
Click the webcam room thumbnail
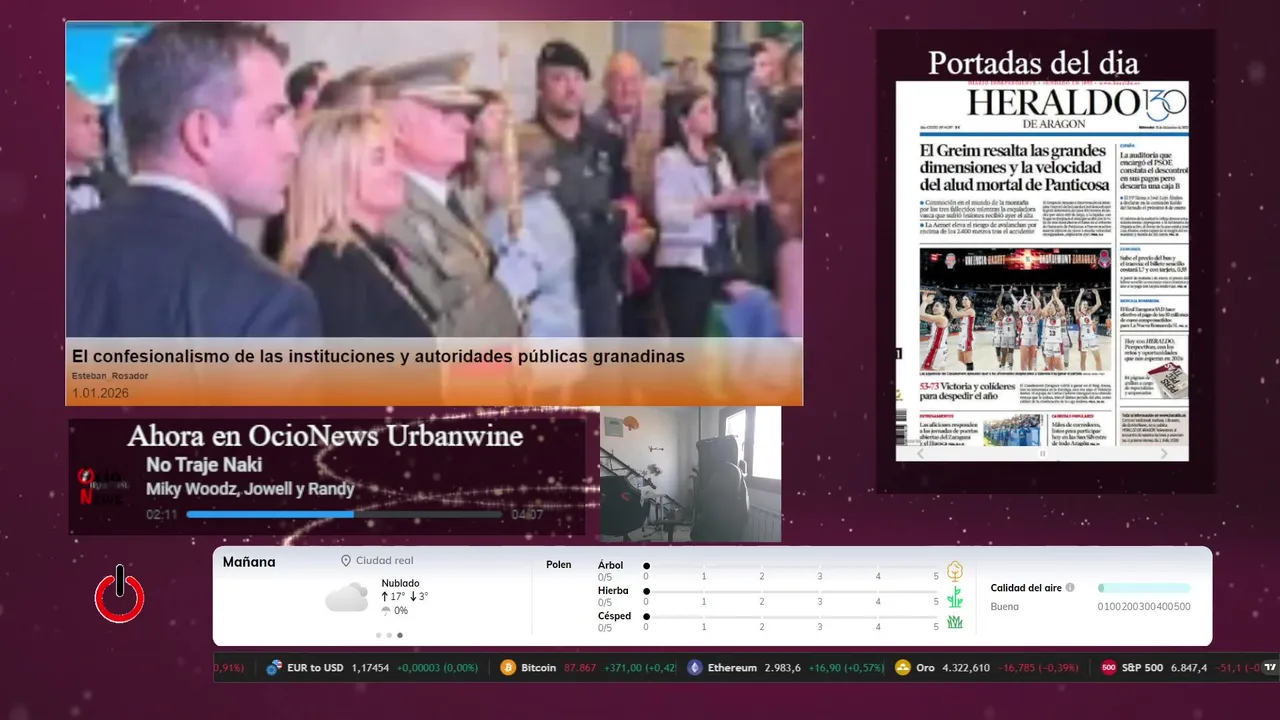pos(690,474)
